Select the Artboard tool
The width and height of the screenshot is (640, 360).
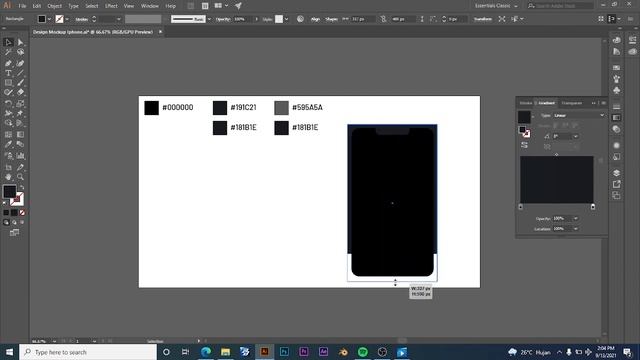click(8, 167)
